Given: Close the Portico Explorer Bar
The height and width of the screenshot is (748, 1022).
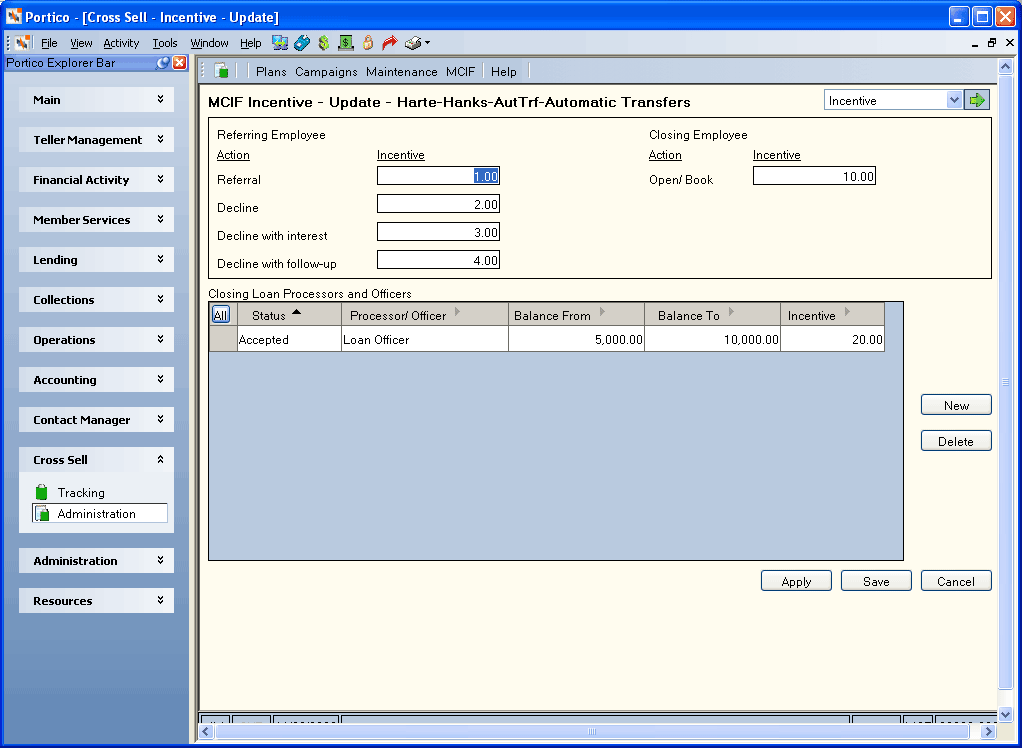Looking at the screenshot, I should click(x=179, y=63).
